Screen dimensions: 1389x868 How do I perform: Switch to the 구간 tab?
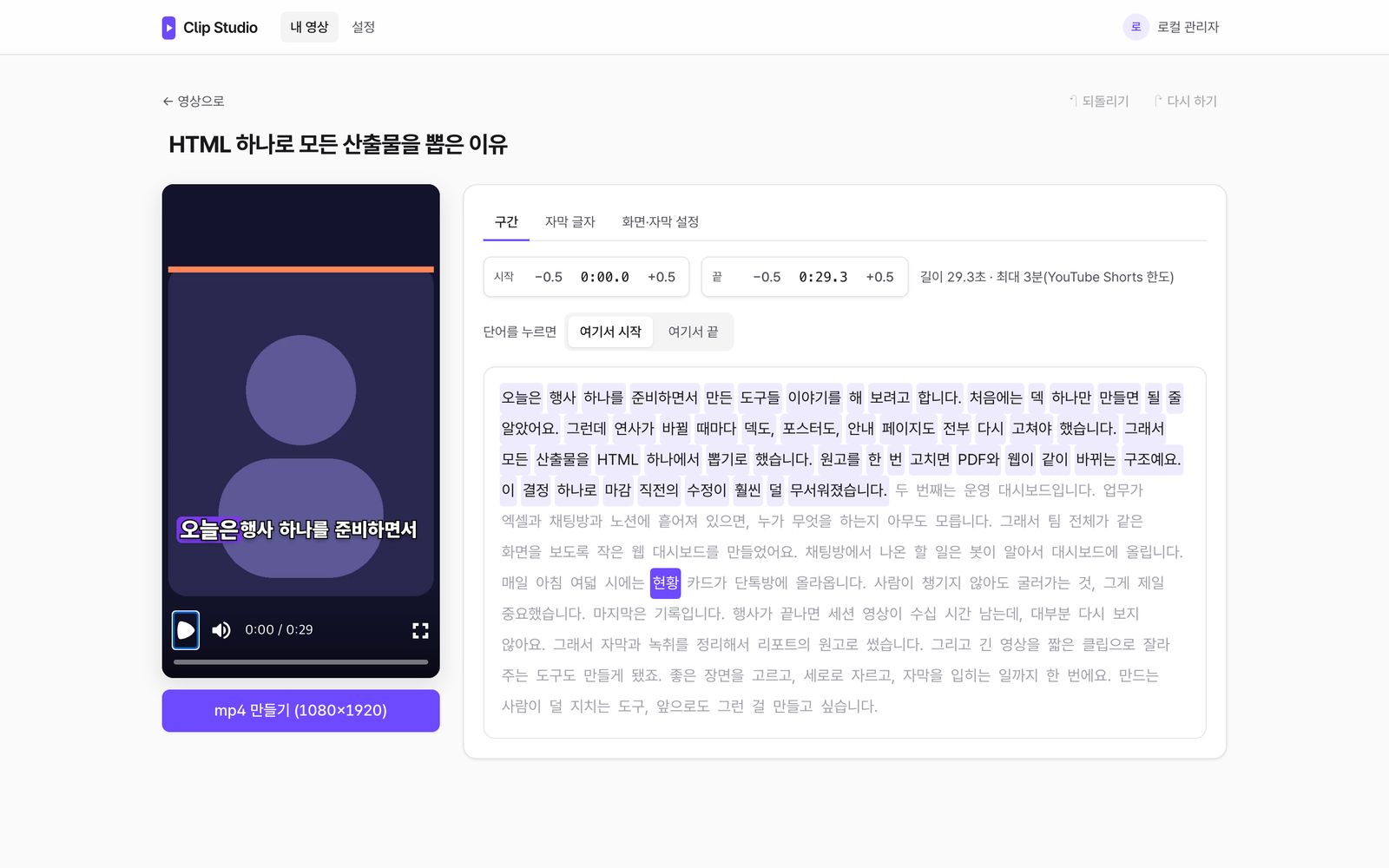506,222
